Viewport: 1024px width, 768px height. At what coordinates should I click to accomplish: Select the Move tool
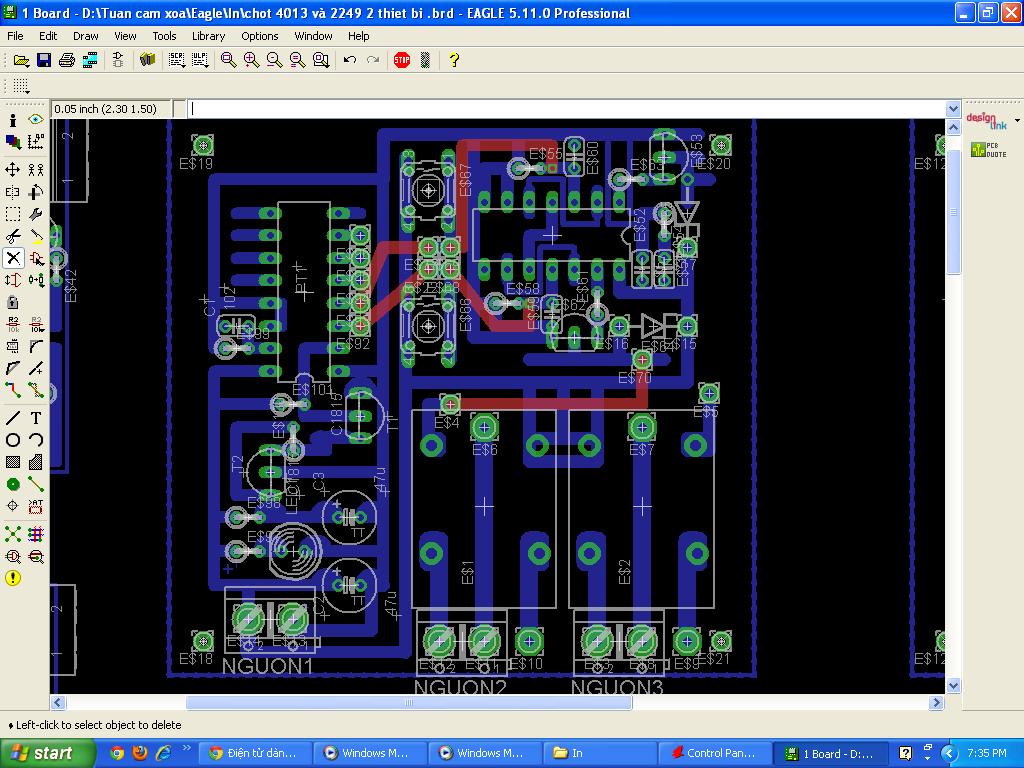click(x=13, y=169)
